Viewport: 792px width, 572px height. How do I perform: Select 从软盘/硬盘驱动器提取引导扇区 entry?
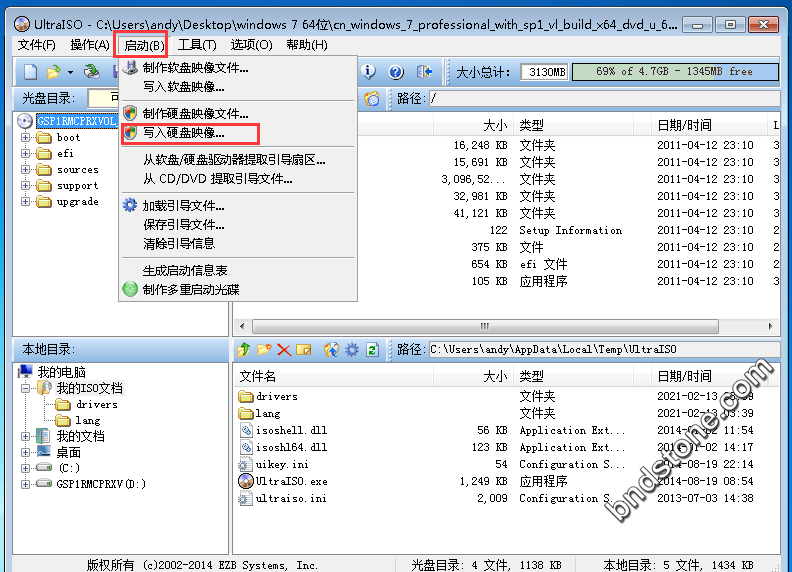pyautogui.click(x=238, y=160)
